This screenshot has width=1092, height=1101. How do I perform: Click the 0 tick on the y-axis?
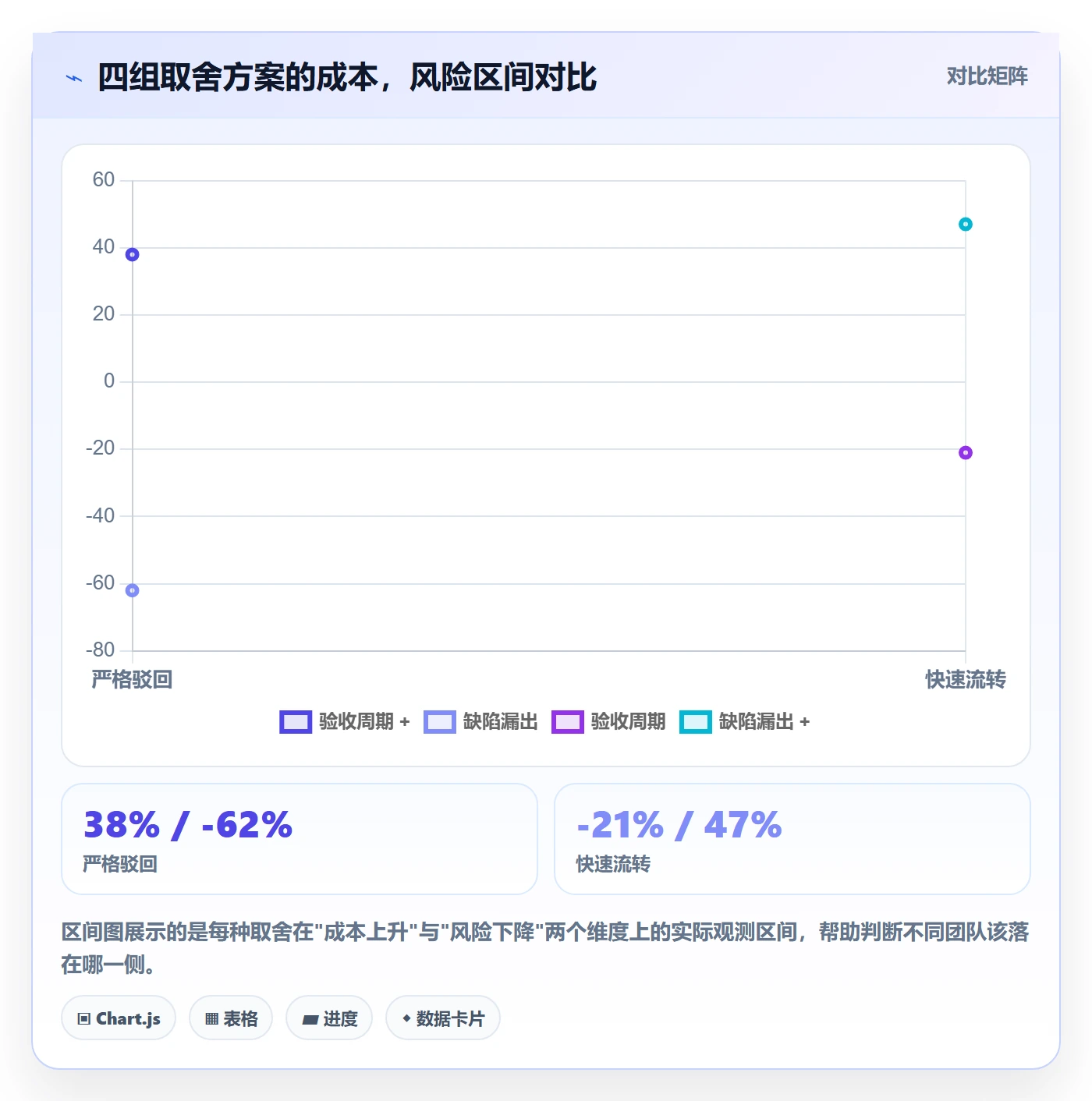coord(109,381)
